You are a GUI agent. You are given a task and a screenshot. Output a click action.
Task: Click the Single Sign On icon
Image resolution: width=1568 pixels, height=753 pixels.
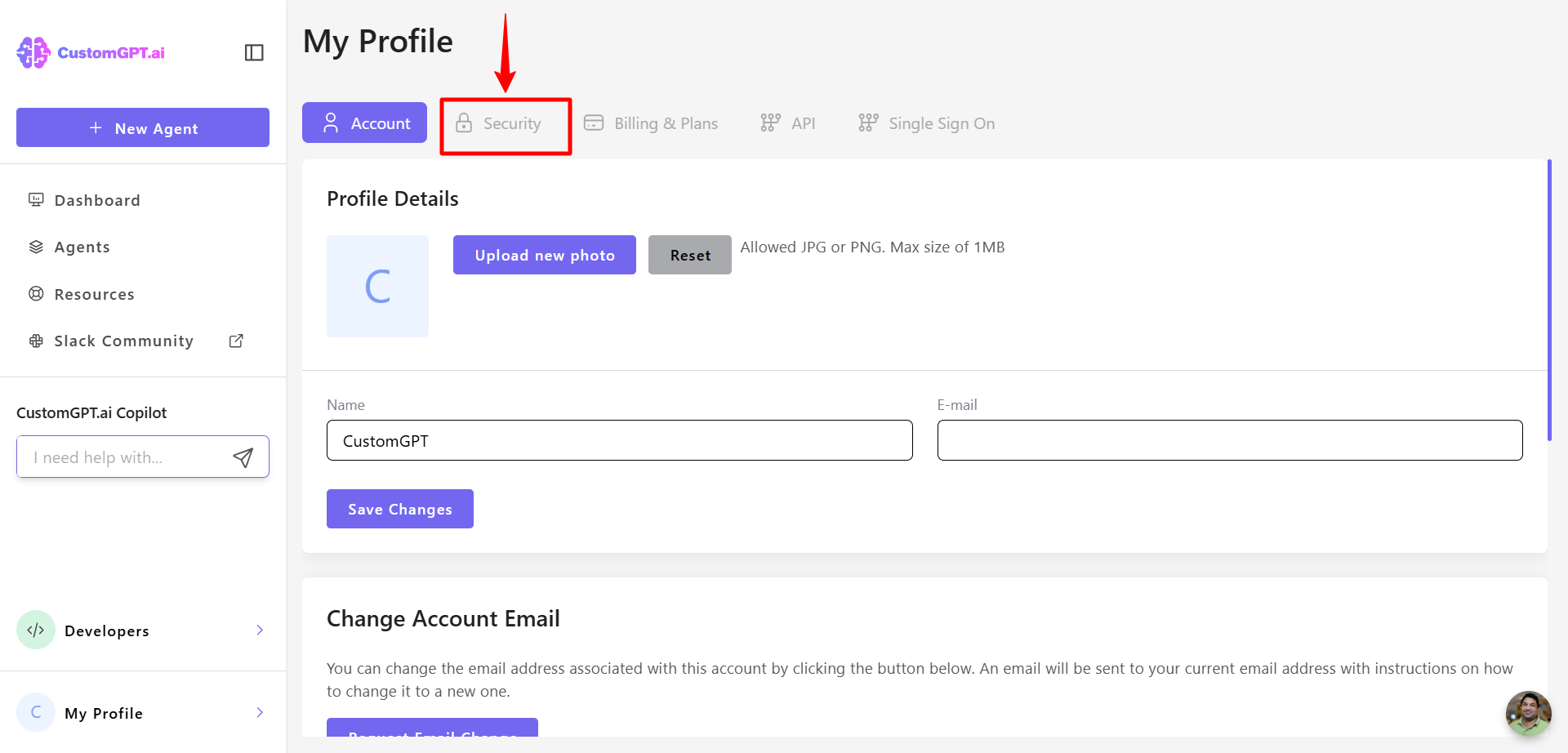[868, 123]
